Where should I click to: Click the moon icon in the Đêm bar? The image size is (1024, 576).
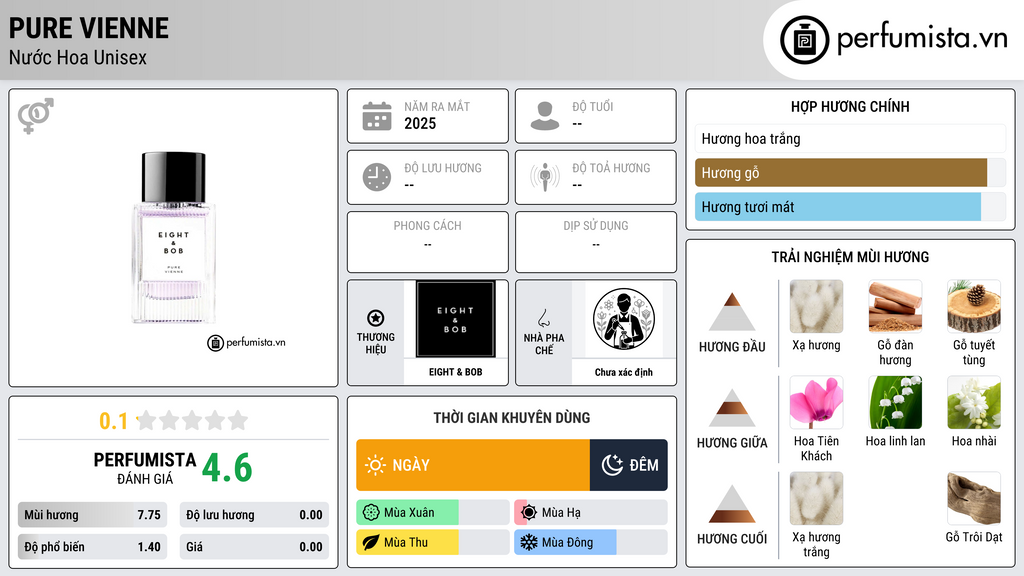[612, 465]
